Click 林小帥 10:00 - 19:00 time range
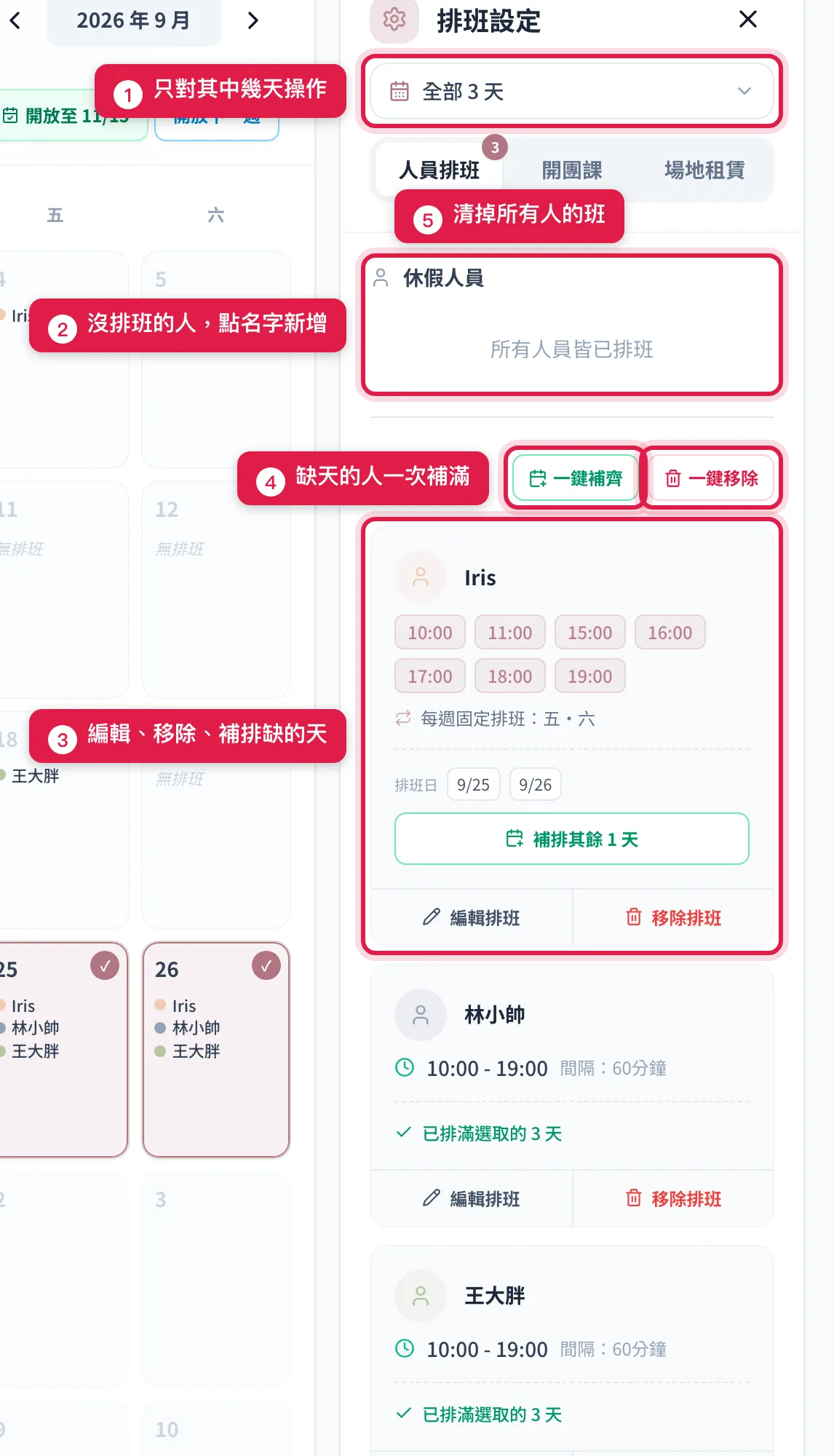The width and height of the screenshot is (834, 1456). (487, 1069)
